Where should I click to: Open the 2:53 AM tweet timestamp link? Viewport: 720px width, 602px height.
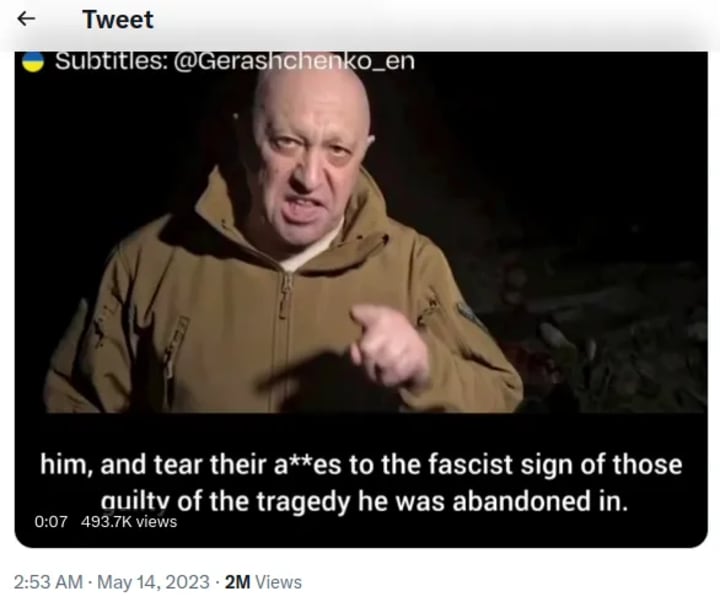(48, 582)
